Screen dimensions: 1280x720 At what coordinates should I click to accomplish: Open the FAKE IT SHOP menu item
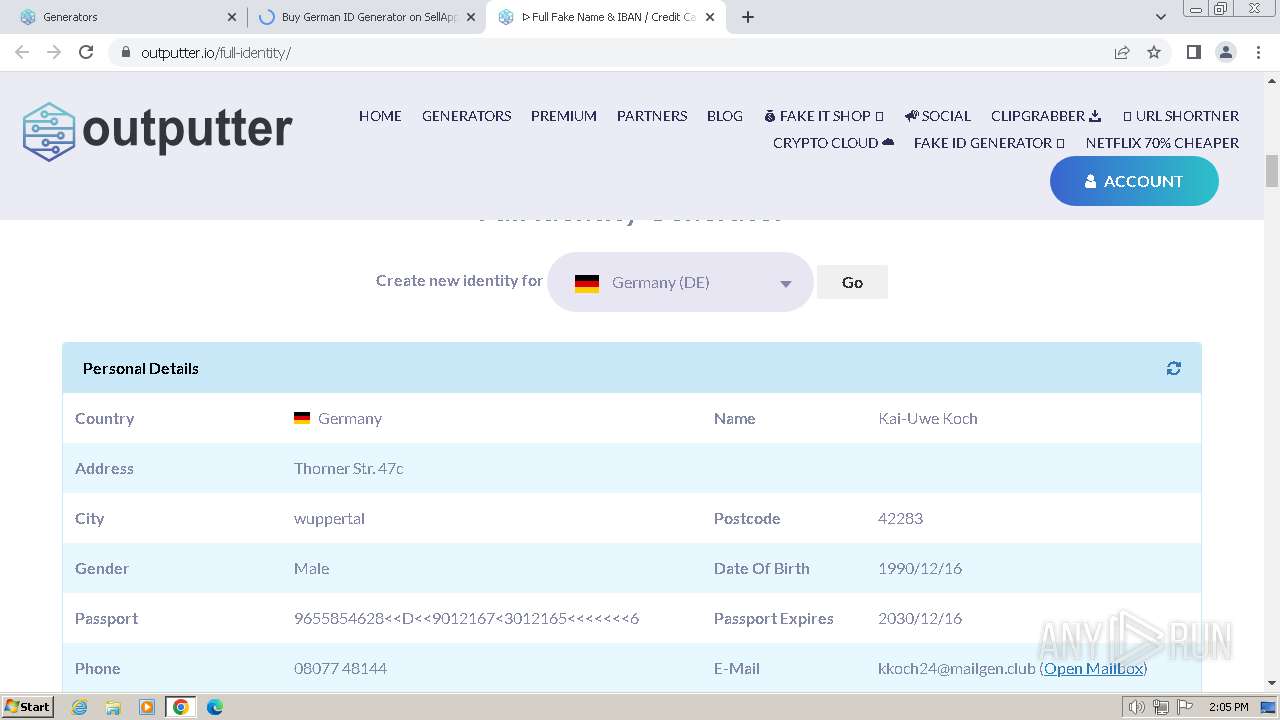[x=824, y=116]
